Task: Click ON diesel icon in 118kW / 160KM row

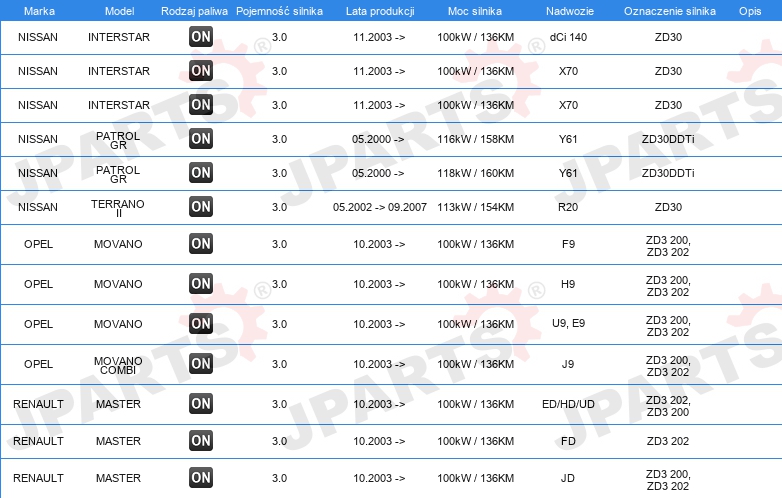Action: 201,172
